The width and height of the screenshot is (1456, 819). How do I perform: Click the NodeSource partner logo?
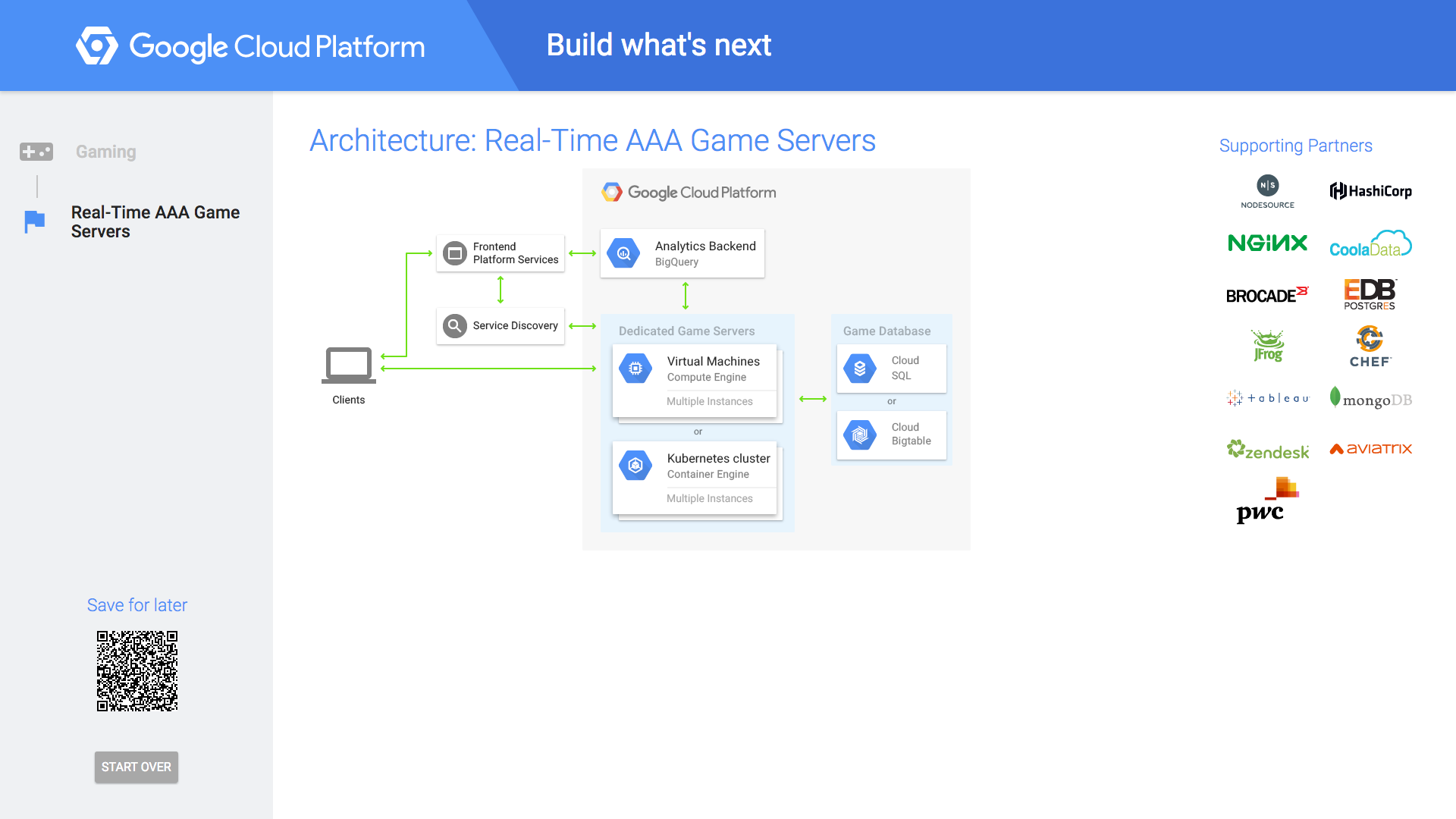(1268, 192)
